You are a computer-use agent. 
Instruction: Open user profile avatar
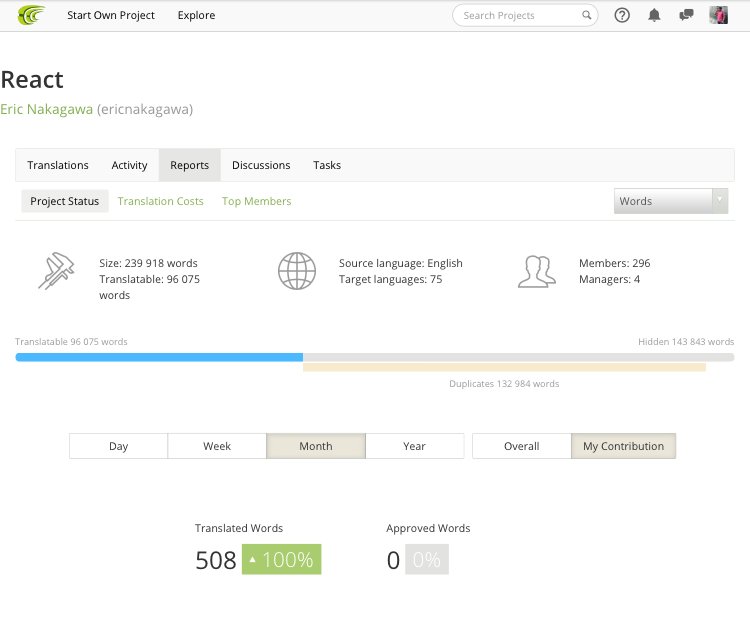tap(718, 15)
